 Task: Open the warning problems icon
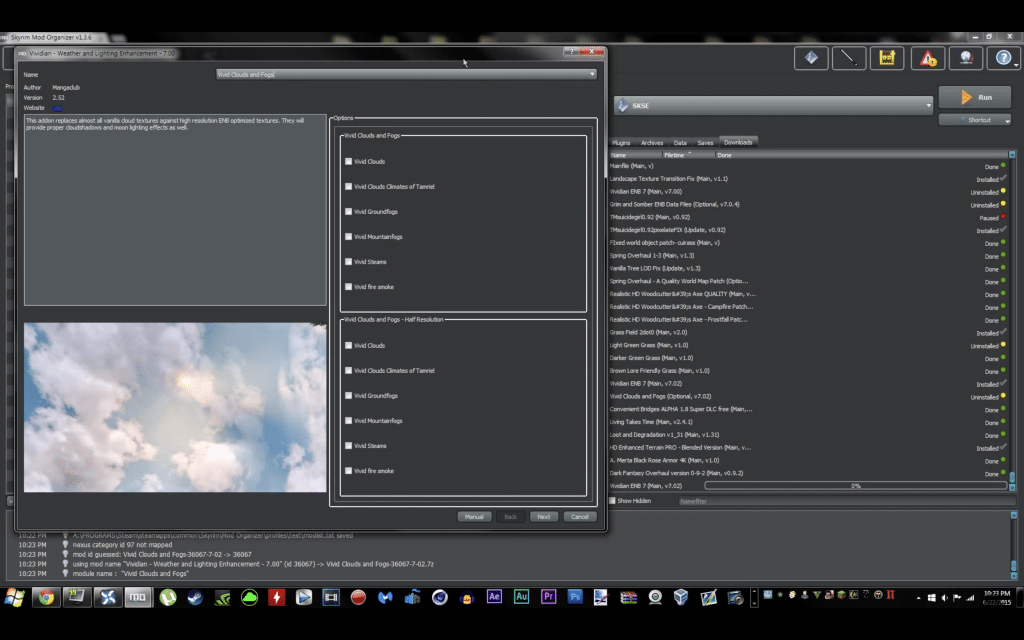(927, 58)
